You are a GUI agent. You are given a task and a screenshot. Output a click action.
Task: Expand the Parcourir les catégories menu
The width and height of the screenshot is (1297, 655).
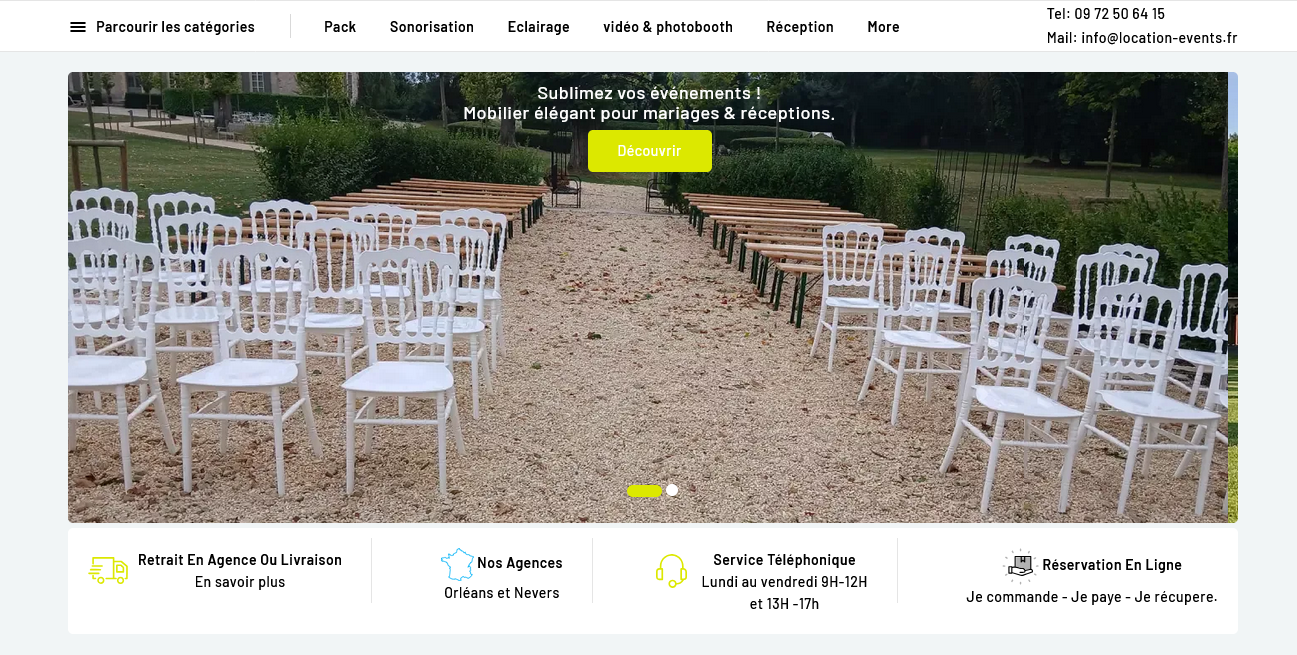point(175,27)
